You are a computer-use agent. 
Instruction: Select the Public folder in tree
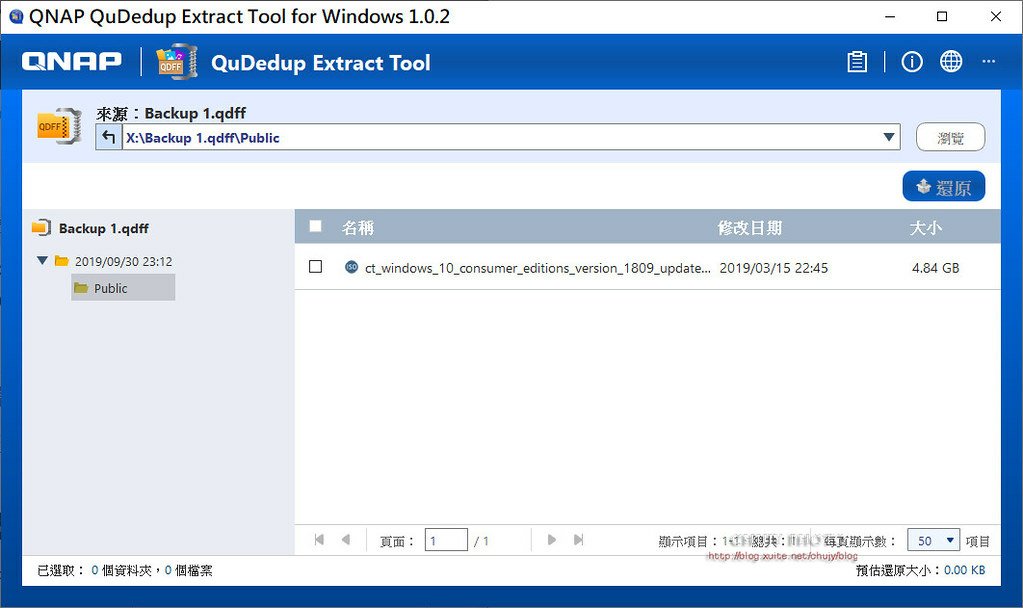tap(123, 288)
